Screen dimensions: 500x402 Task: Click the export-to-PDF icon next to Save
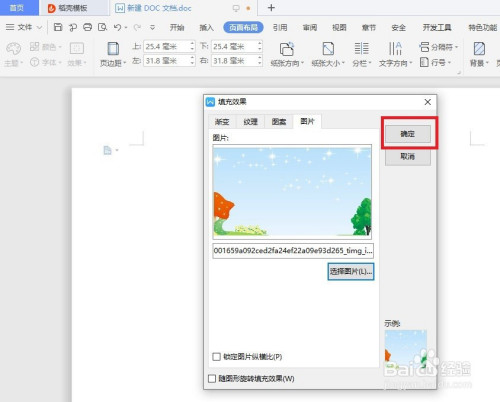click(73, 27)
